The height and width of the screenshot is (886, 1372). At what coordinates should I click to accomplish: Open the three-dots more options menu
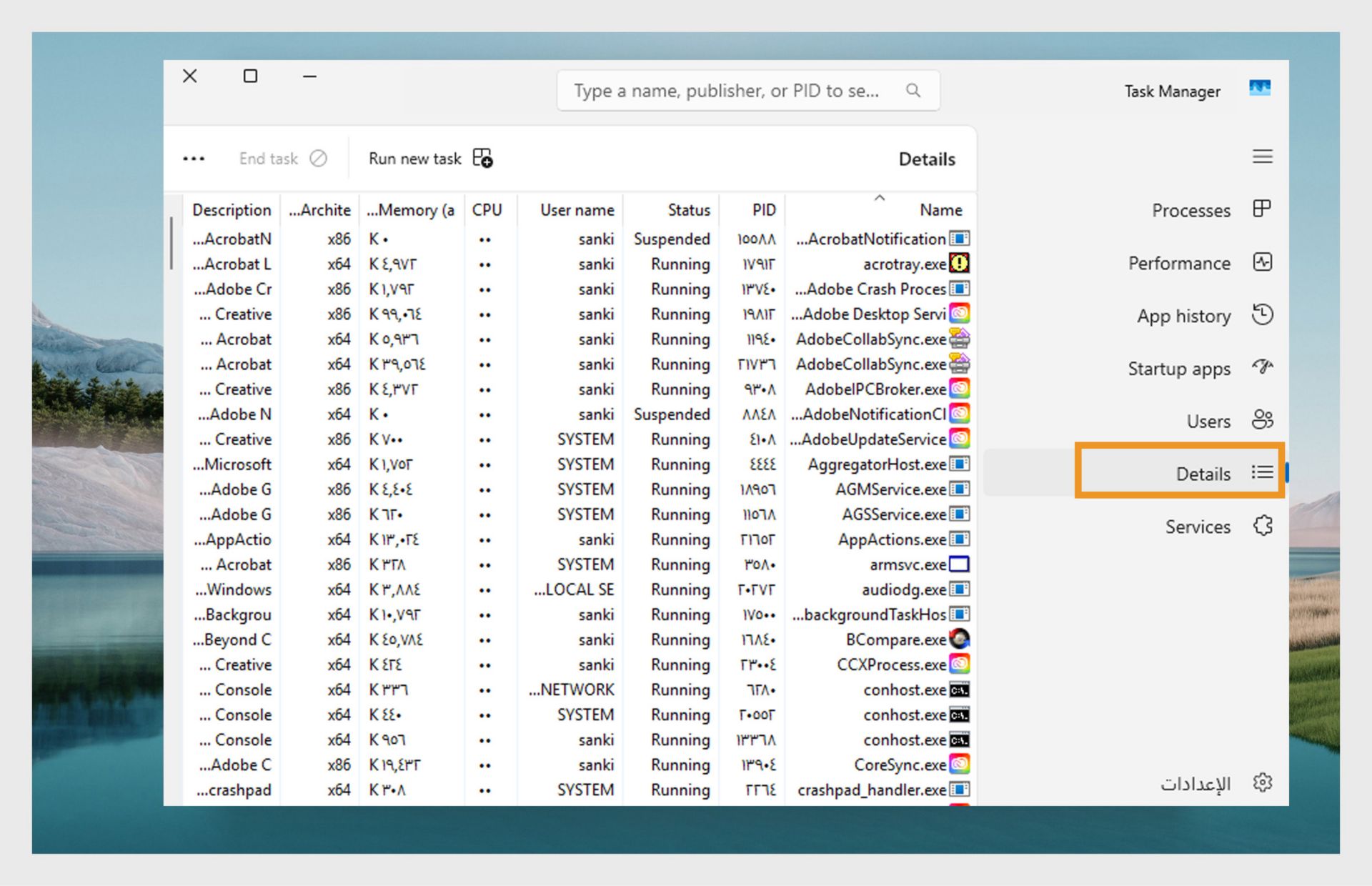(194, 159)
